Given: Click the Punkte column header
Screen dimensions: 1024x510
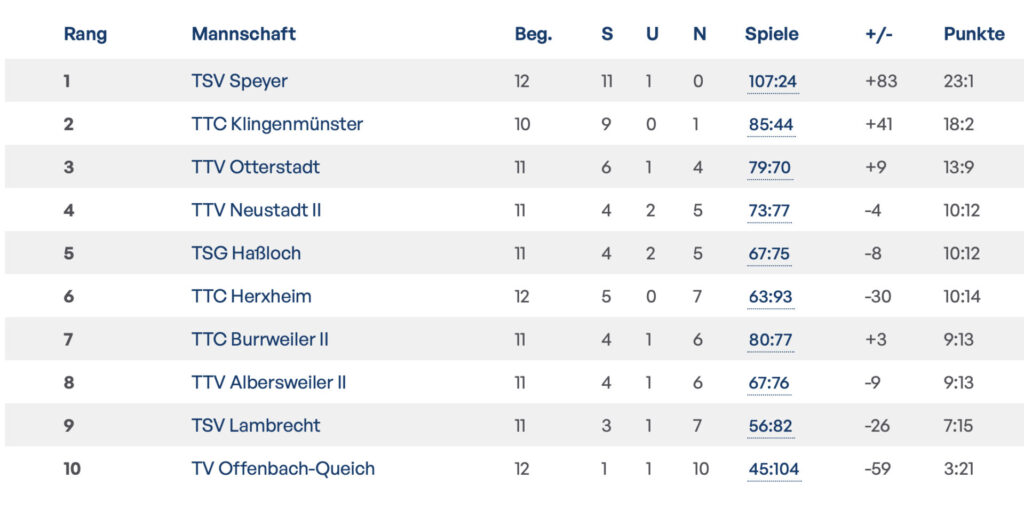Looking at the screenshot, I should pos(973,34).
